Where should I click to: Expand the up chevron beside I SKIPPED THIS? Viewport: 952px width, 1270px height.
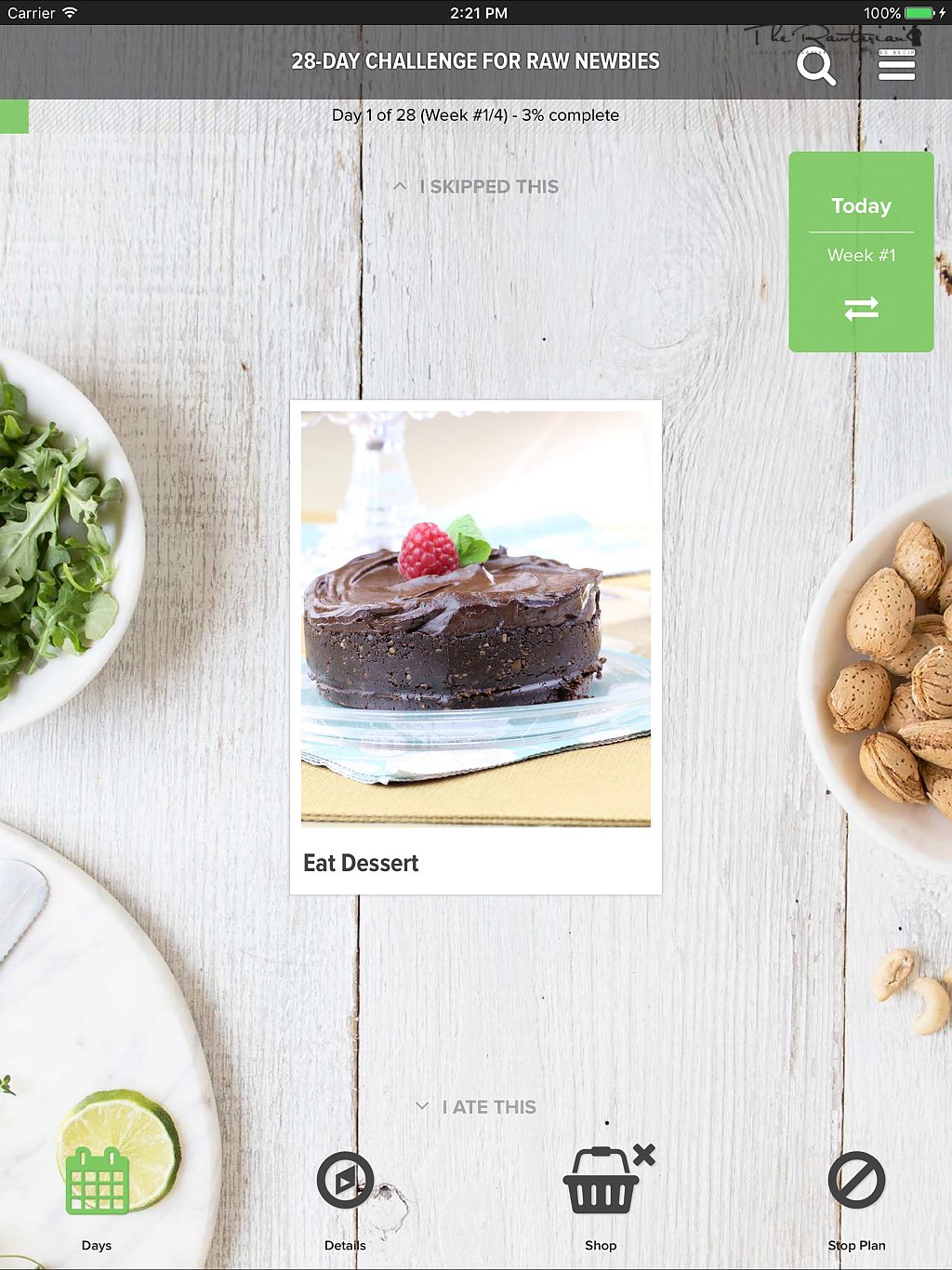pos(400,186)
